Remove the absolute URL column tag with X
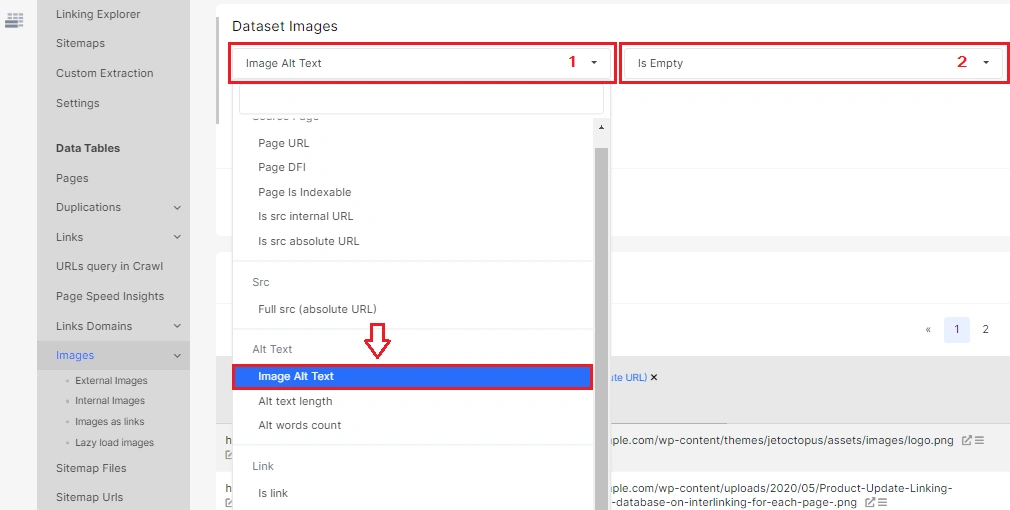 point(654,377)
